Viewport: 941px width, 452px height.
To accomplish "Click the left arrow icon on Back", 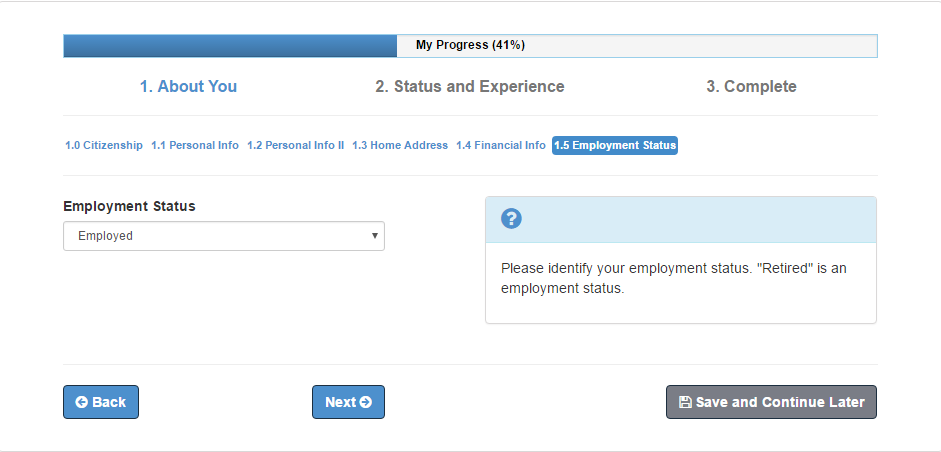I will pos(82,402).
